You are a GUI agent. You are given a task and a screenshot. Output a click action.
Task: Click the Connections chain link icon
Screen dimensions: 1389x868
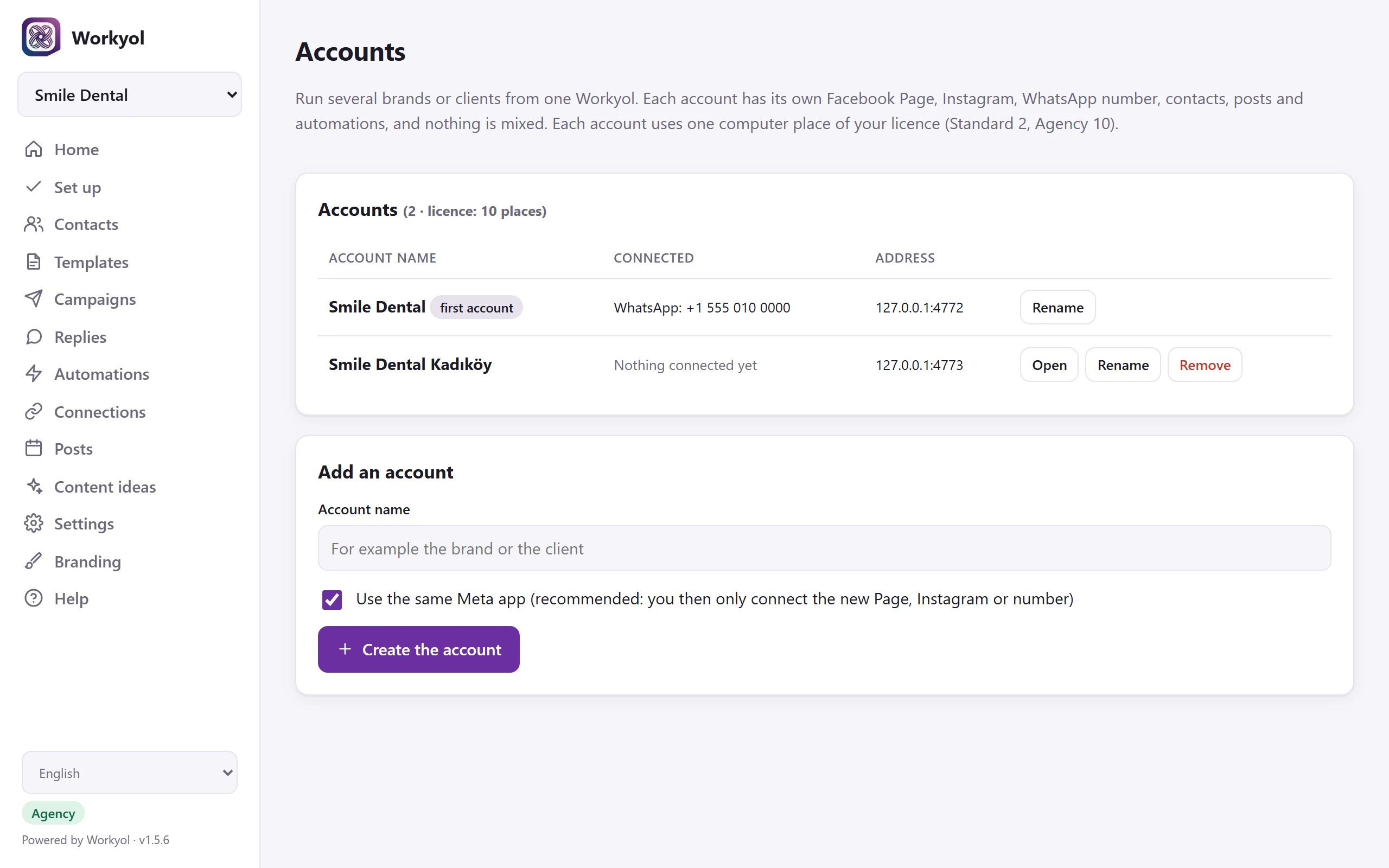coord(34,412)
